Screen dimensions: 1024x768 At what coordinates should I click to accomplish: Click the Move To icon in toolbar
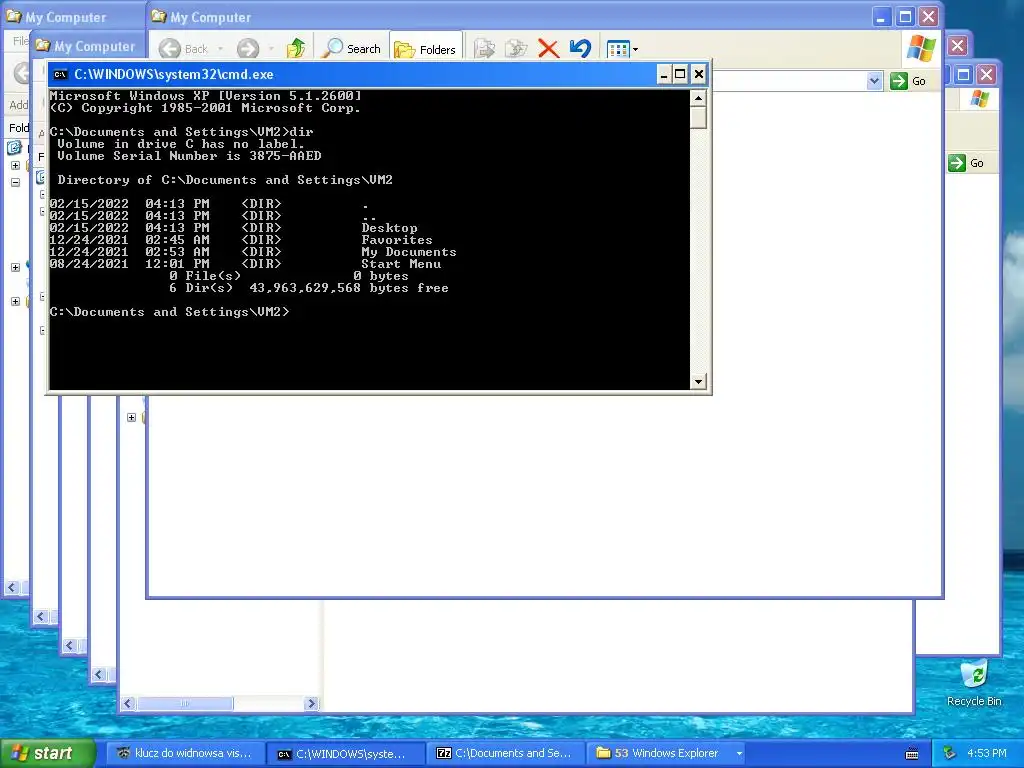click(485, 48)
